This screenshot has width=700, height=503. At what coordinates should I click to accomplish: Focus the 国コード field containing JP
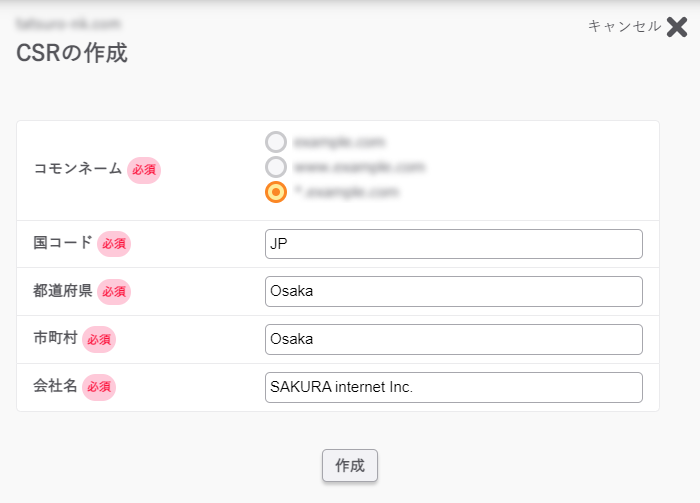point(453,244)
